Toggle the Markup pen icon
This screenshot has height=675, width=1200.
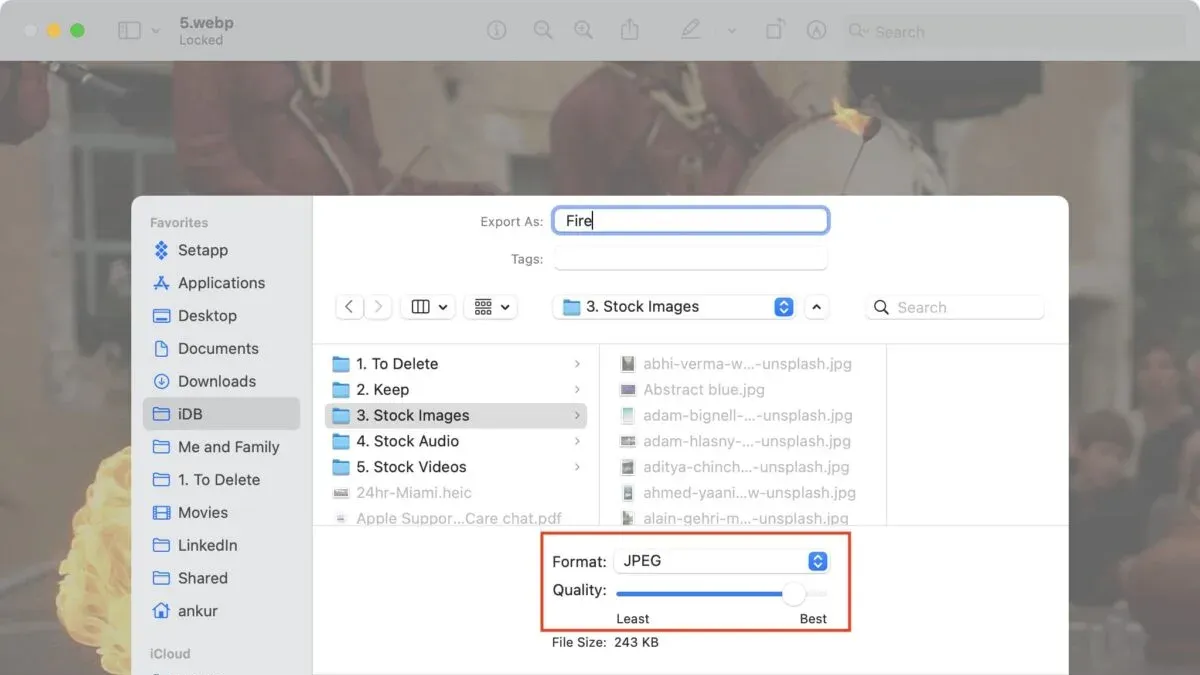(691, 31)
